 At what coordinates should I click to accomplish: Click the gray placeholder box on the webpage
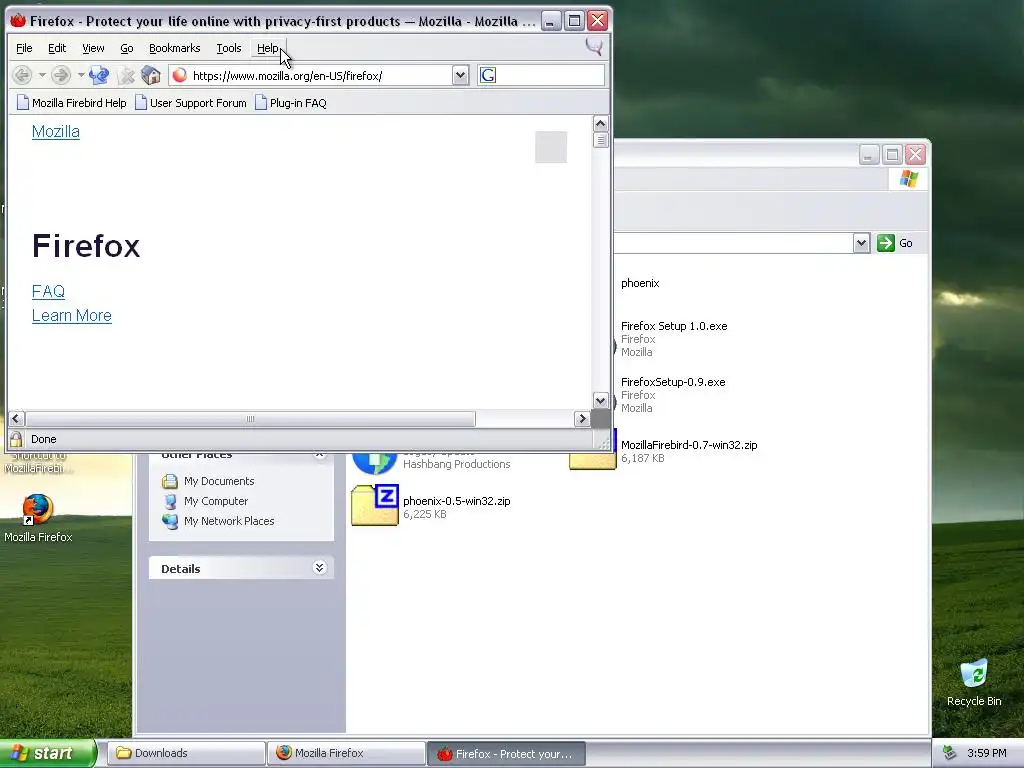tap(551, 147)
